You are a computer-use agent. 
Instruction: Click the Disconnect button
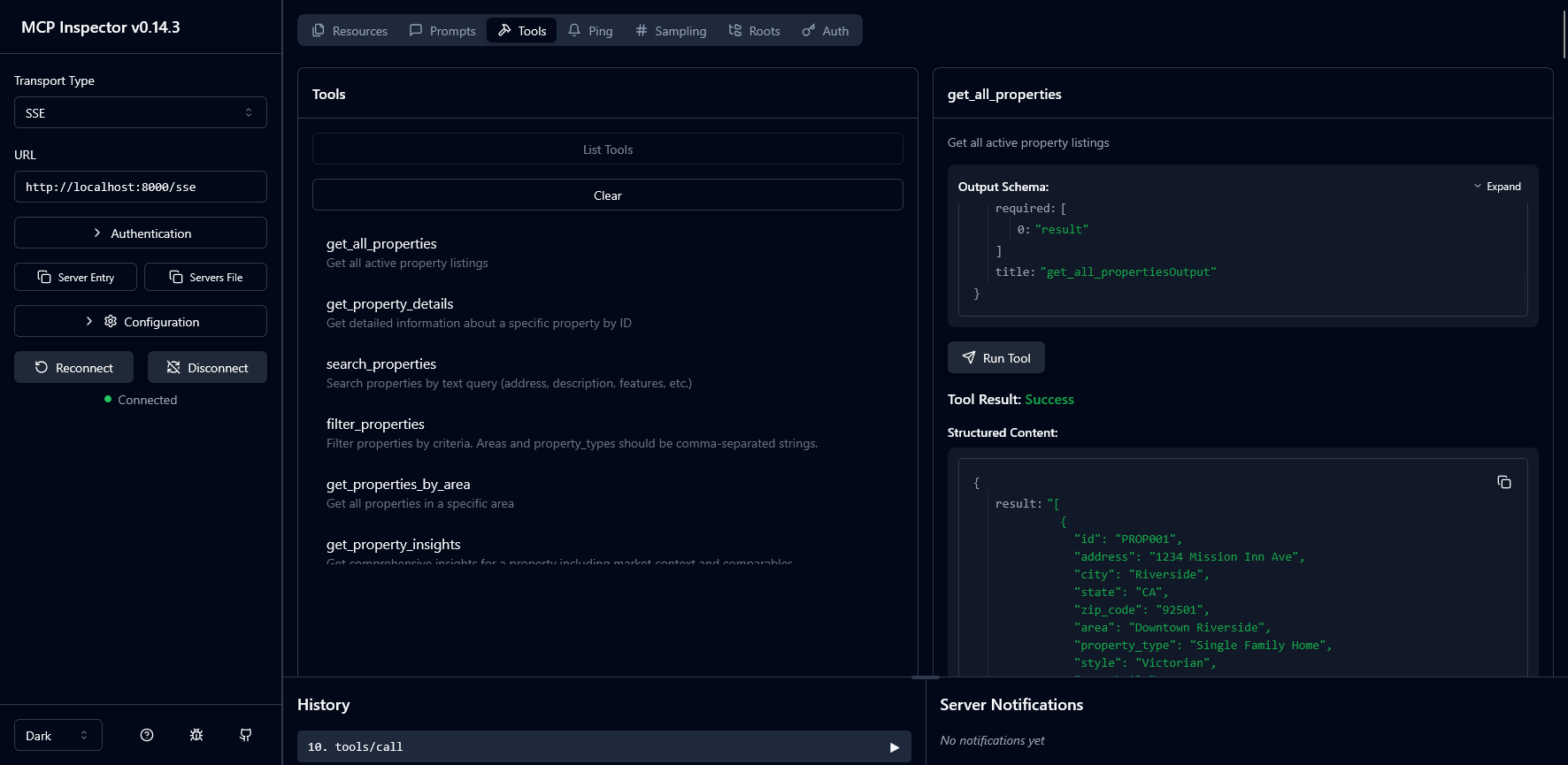click(x=207, y=367)
